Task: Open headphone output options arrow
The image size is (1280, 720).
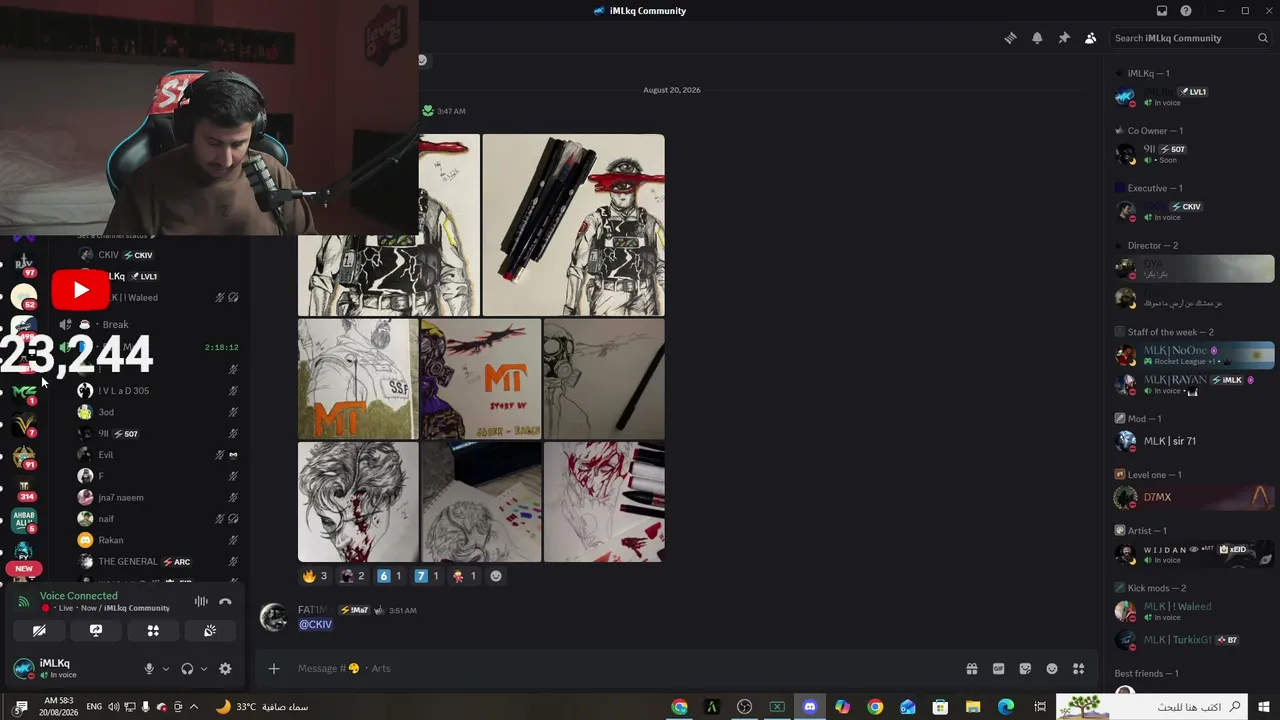Action: [204, 669]
